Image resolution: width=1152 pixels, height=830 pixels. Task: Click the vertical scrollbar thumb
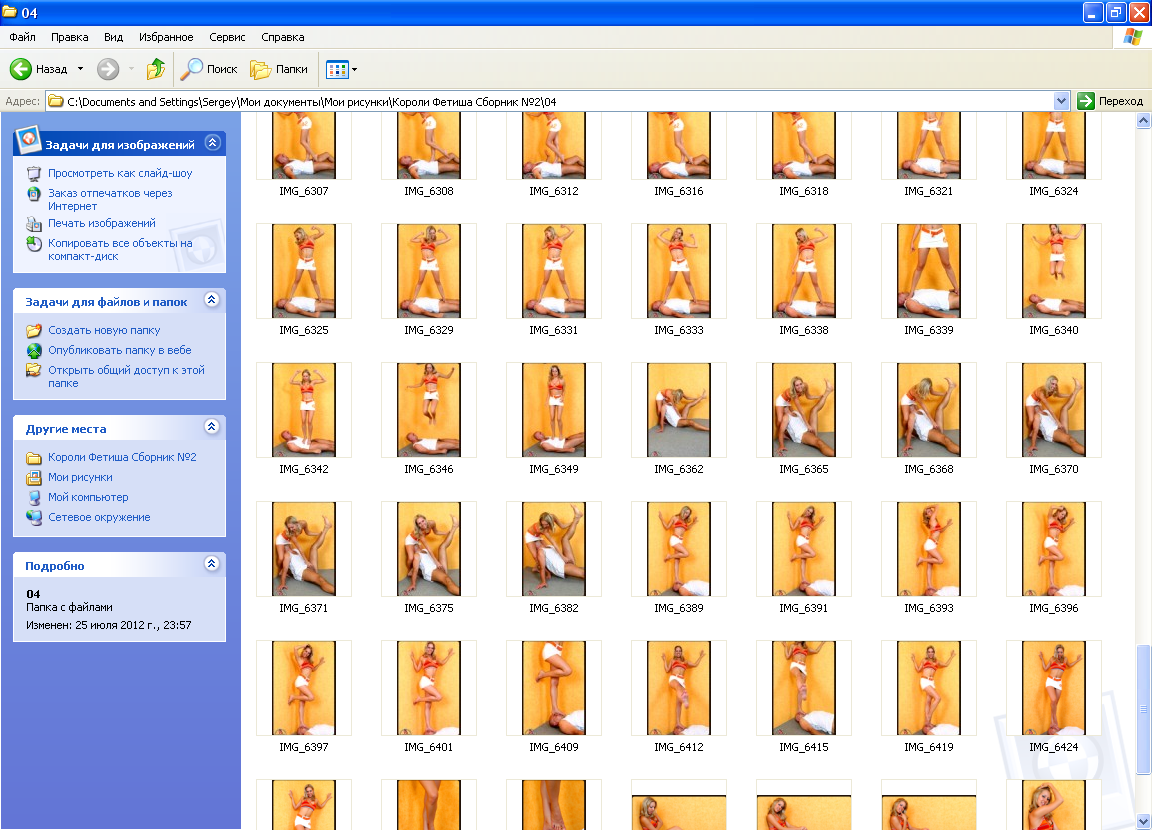(x=1143, y=710)
